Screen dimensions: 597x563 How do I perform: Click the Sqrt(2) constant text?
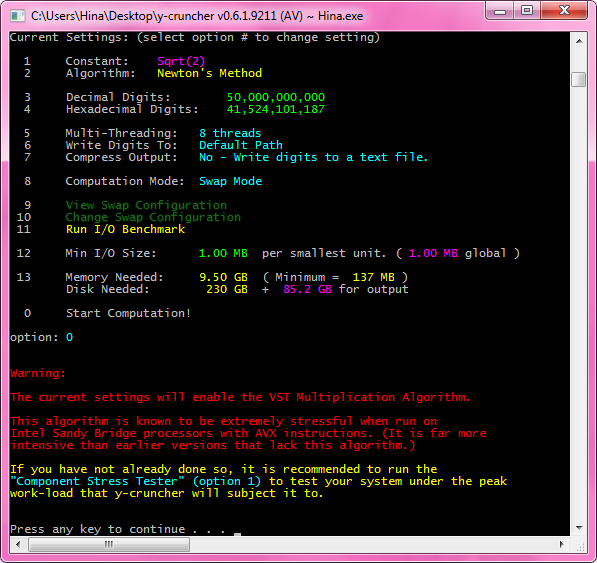tap(181, 61)
